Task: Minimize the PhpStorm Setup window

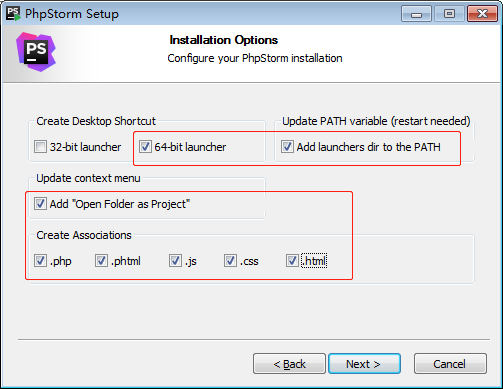Action: pos(416,14)
